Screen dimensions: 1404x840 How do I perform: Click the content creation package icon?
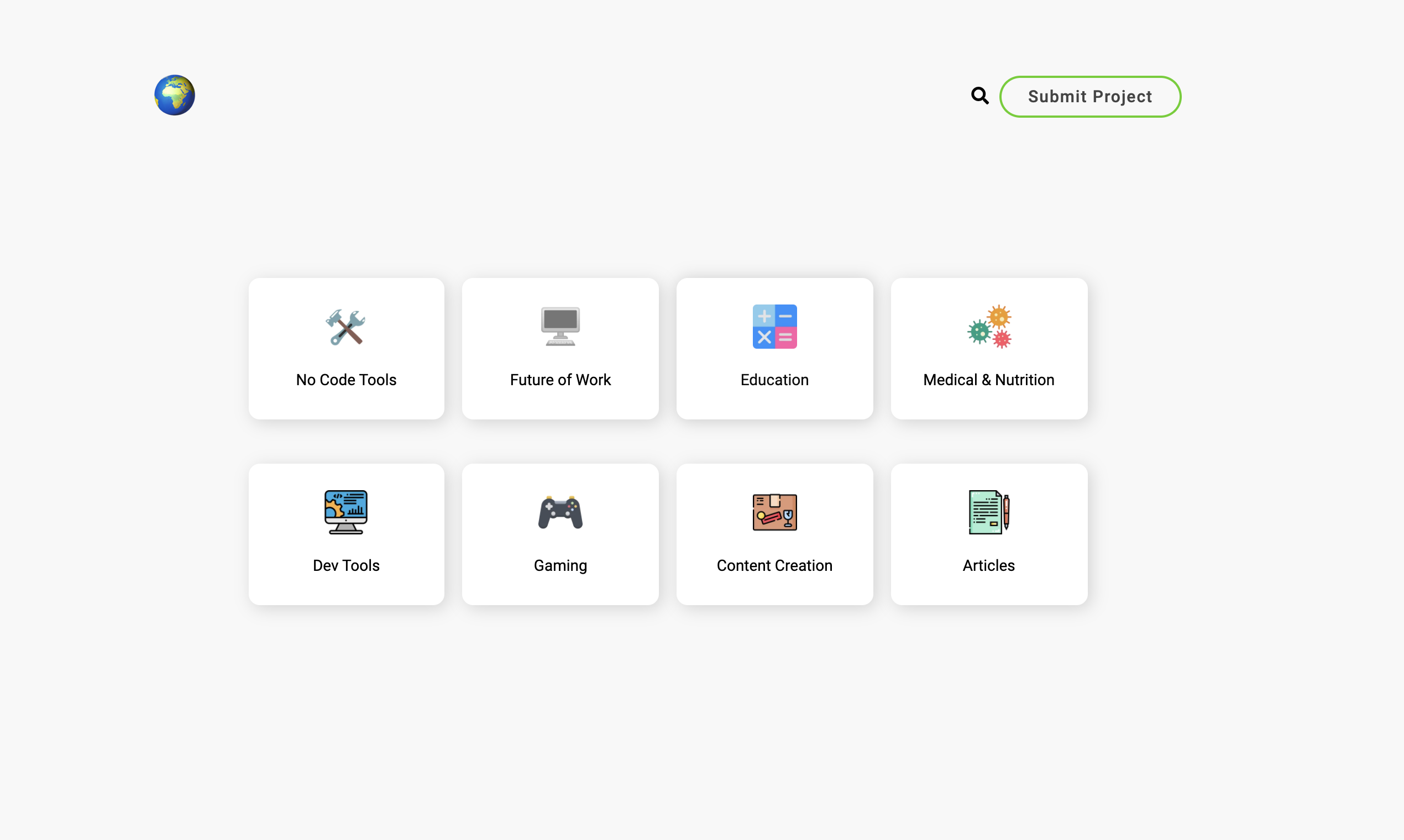point(774,512)
